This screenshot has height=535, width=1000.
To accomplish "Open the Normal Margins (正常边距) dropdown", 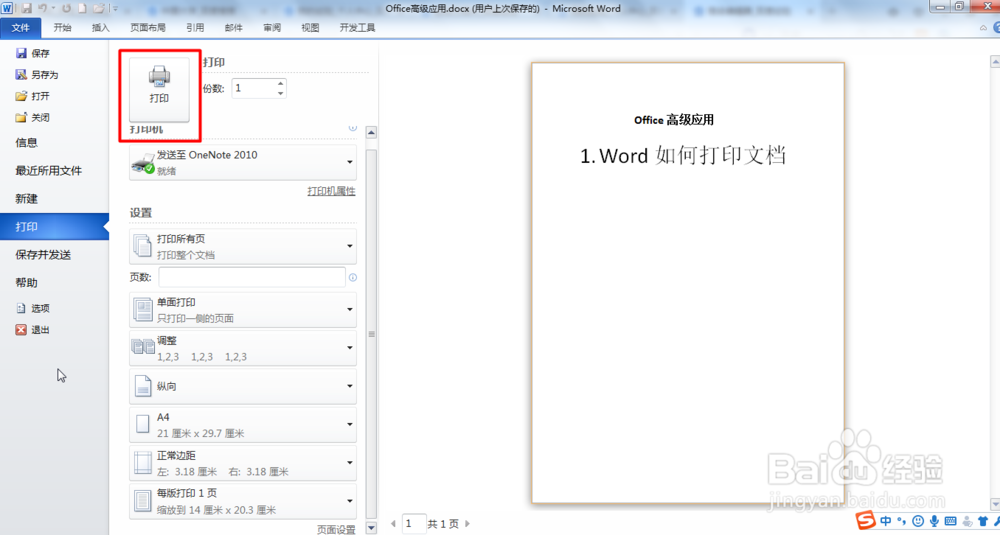I will pyautogui.click(x=243, y=463).
